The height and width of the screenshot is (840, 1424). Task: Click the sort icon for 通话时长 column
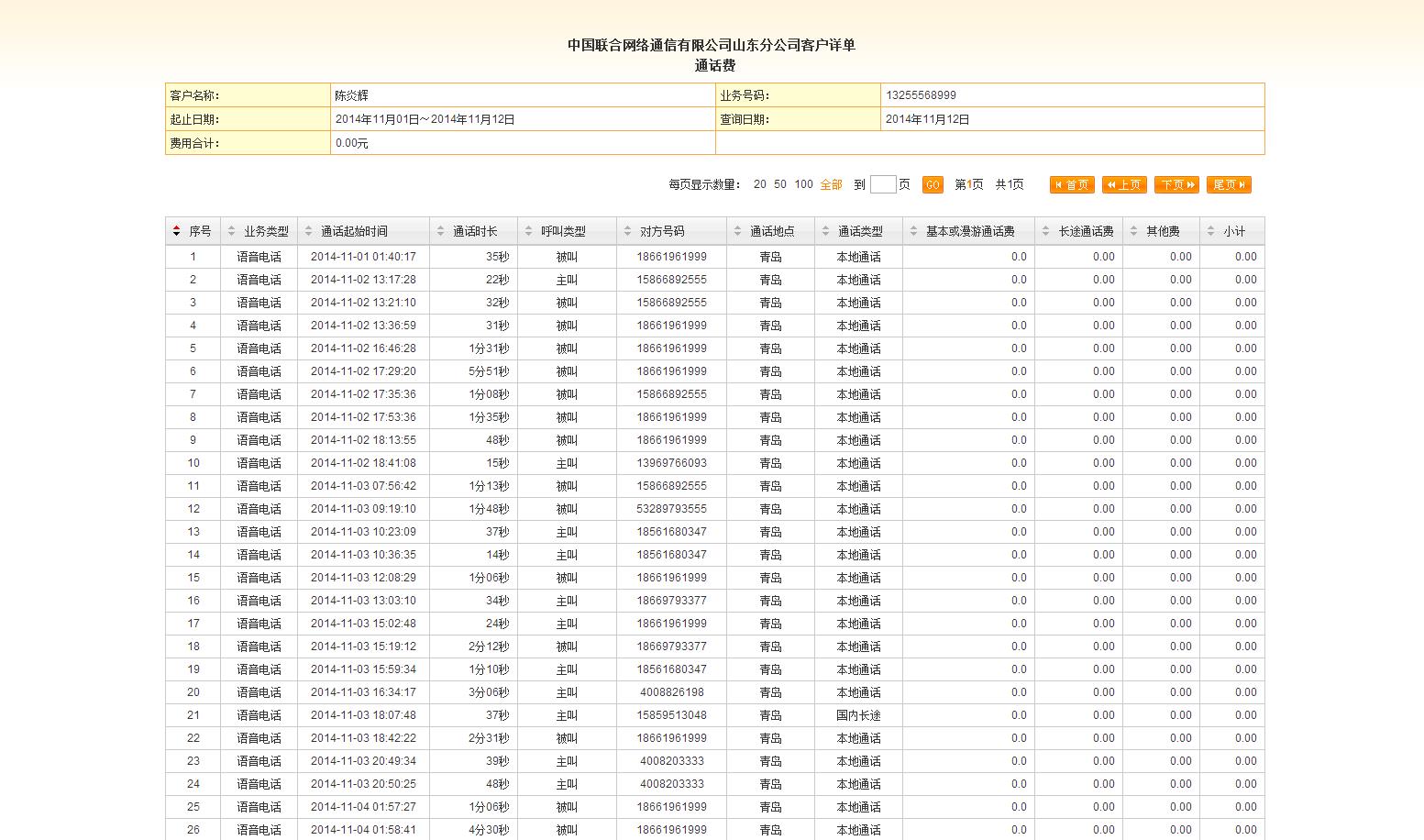tap(440, 232)
